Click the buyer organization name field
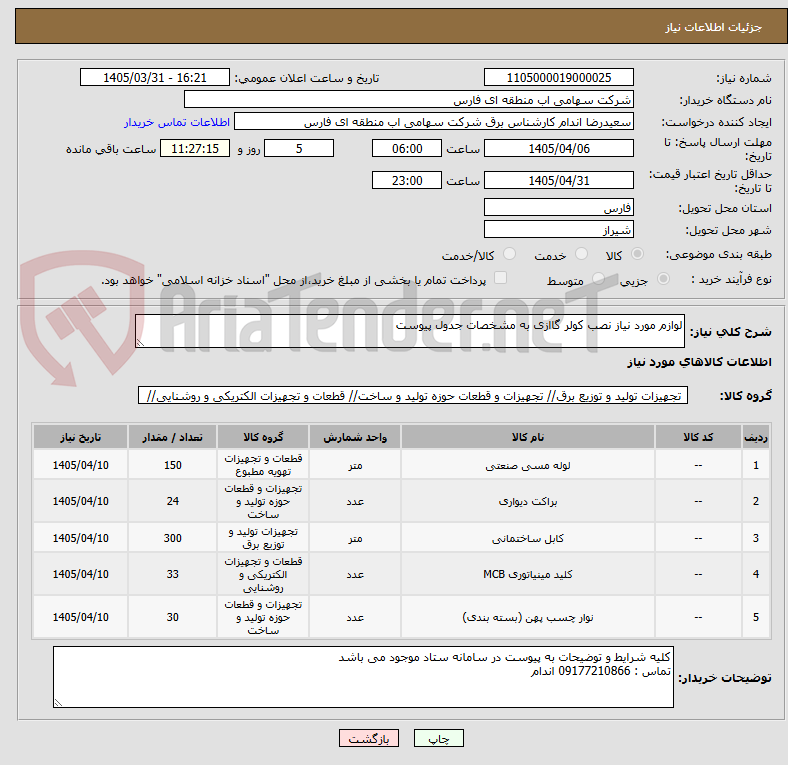 (409, 100)
